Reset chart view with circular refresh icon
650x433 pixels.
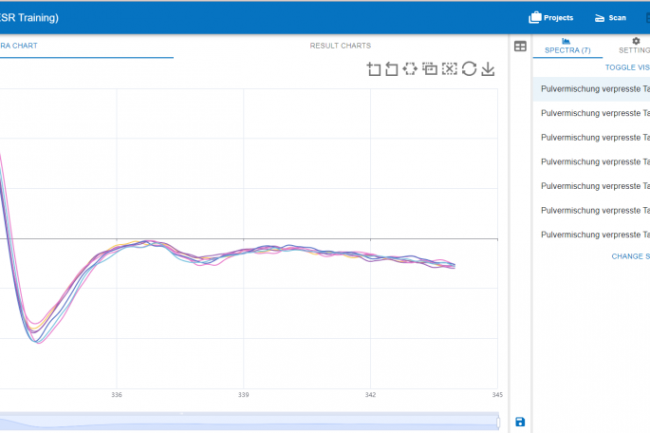pos(468,69)
